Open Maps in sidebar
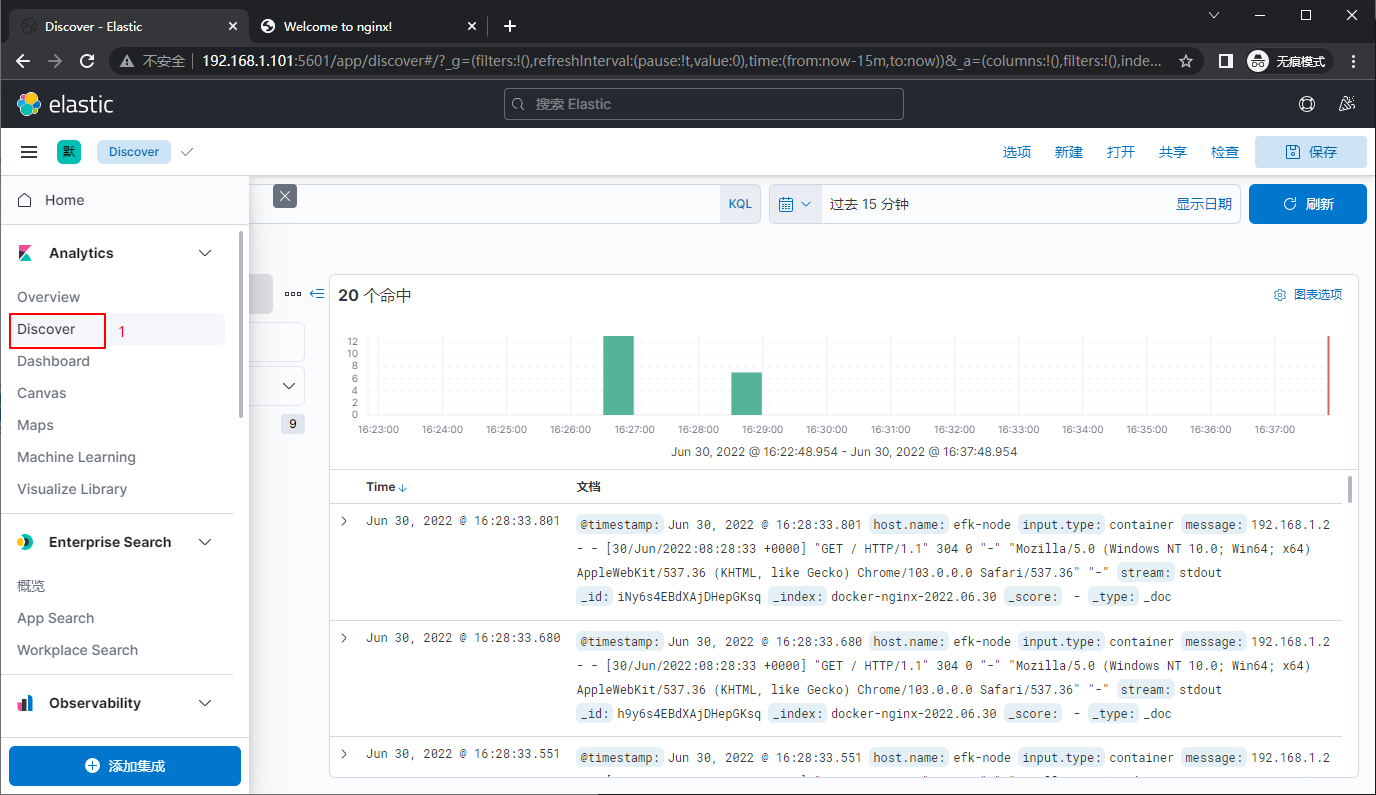This screenshot has width=1376, height=795. click(35, 425)
